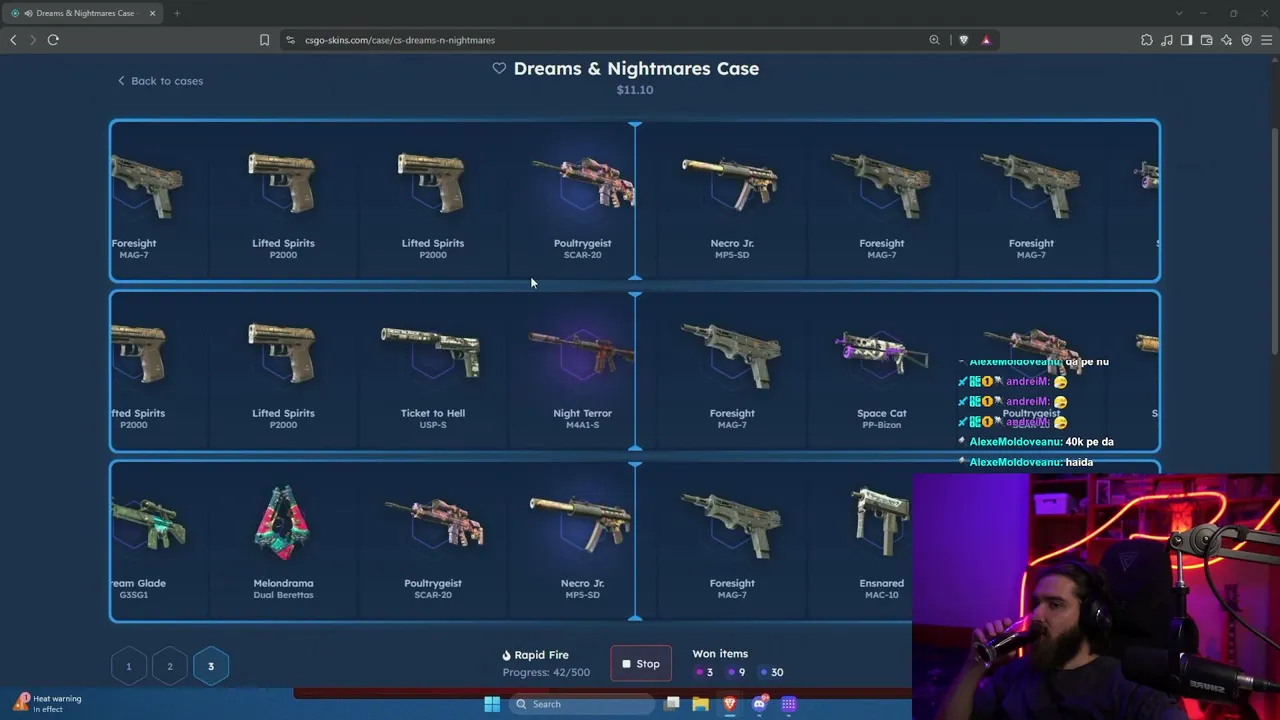Open the browser hamburger menu
Screen dimensions: 1280x720
(x=1266, y=40)
